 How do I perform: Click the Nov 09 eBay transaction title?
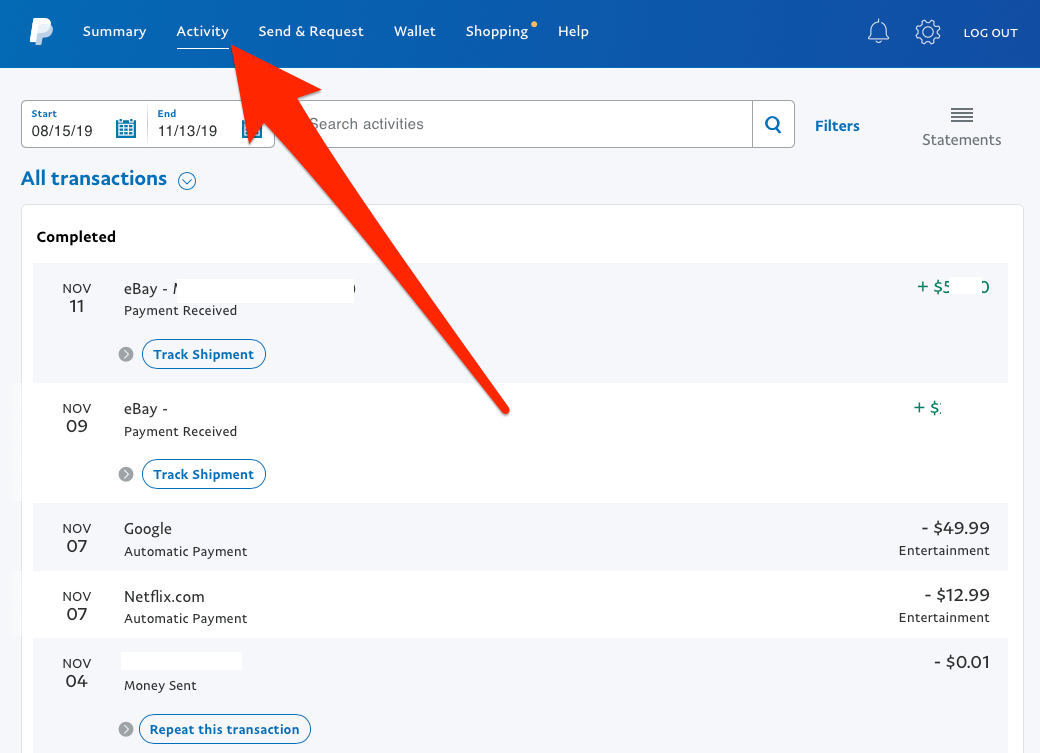145,409
